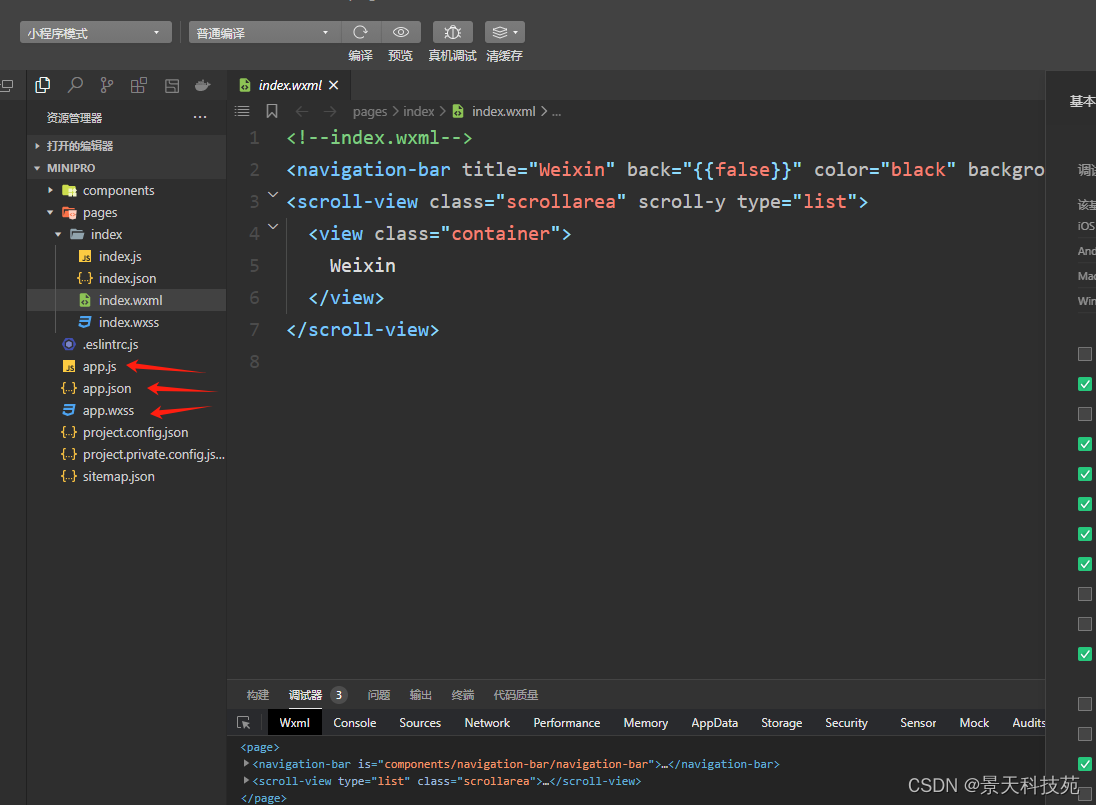
Task: Select the Memory debugger tab
Action: [x=646, y=723]
